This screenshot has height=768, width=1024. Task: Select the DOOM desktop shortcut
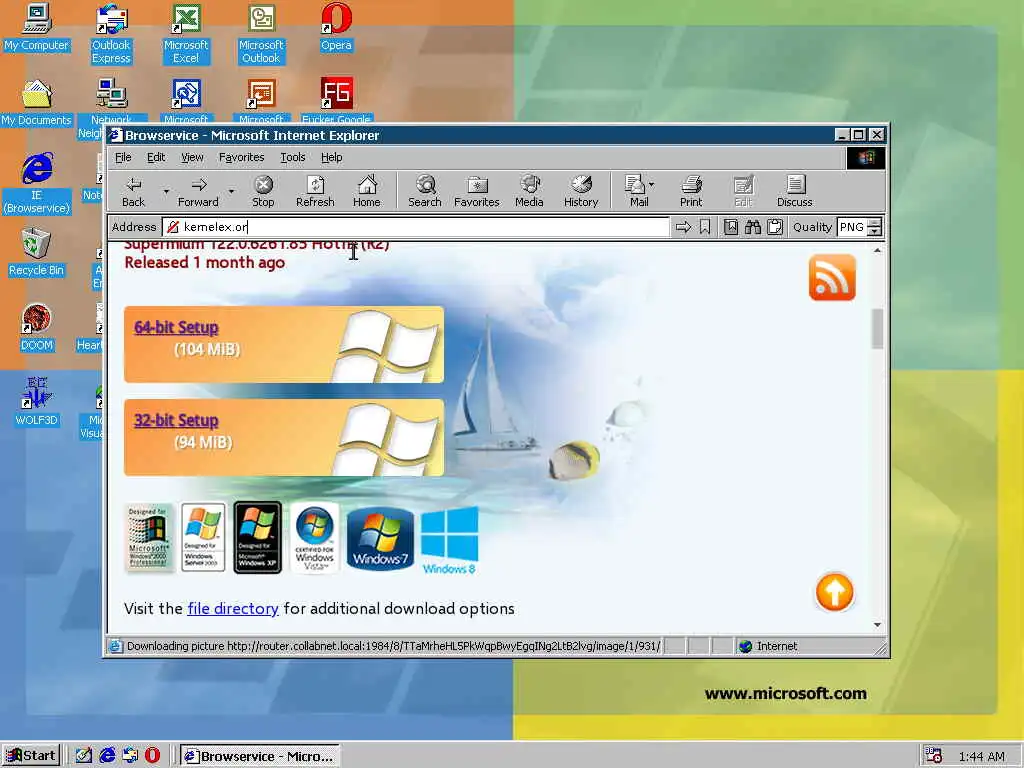tap(37, 328)
